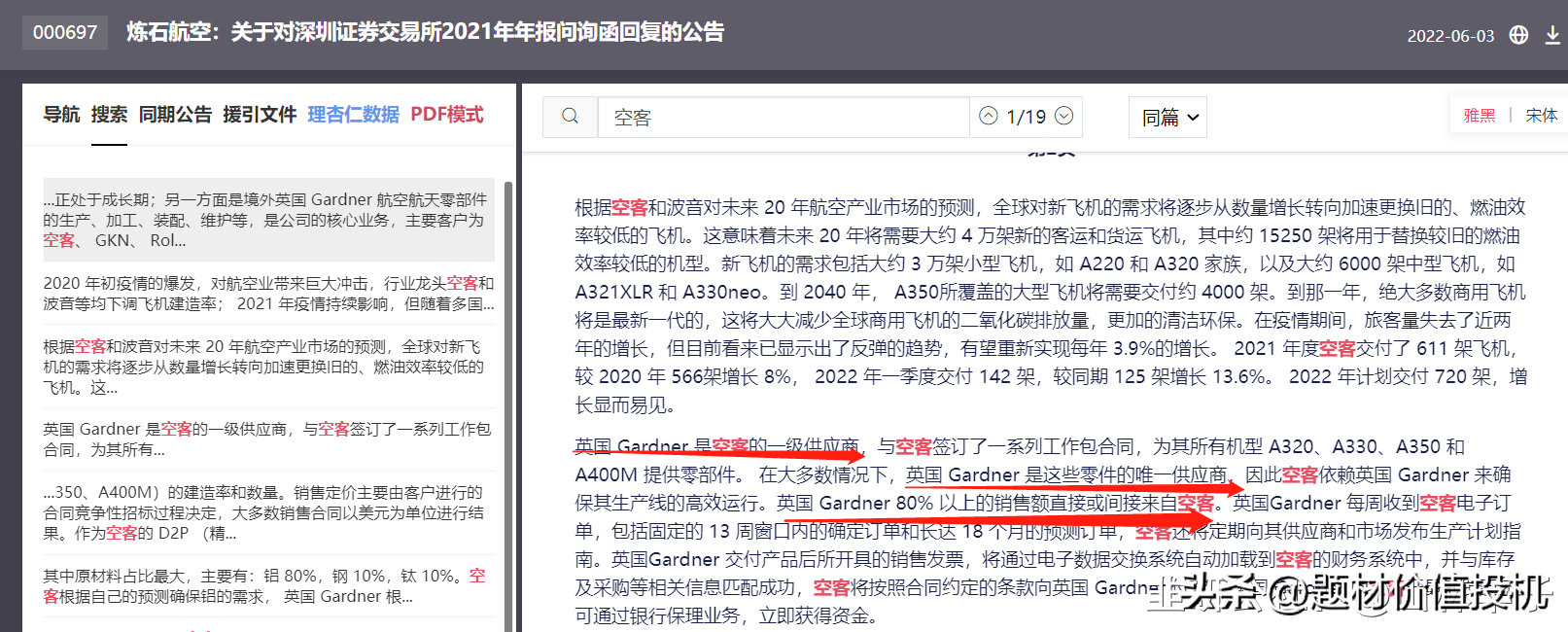Click the sentence 可通过银行保理业务，立即获得资金
The image size is (1568, 632).
(726, 615)
